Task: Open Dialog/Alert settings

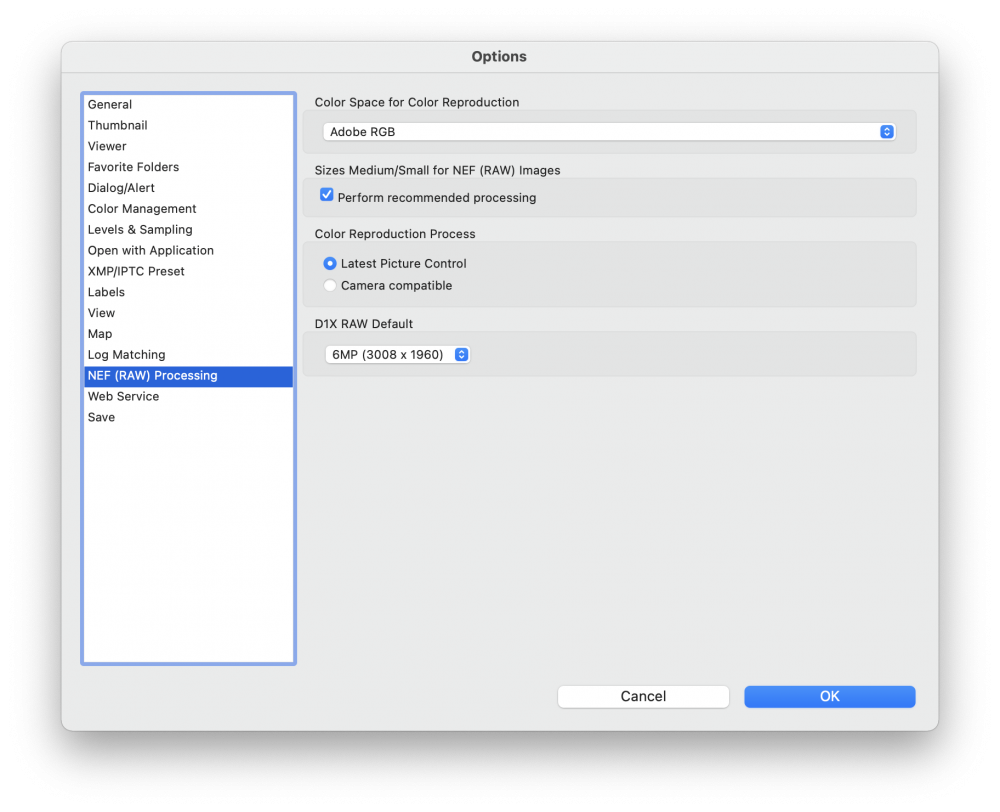Action: tap(188, 188)
